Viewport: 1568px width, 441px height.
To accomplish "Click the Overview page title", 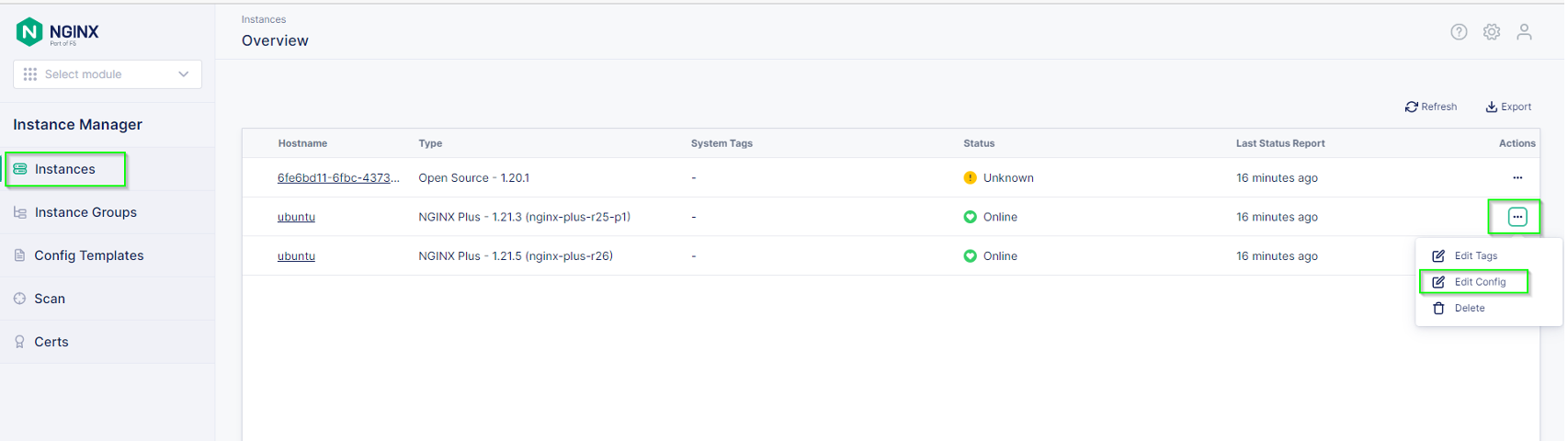I will click(x=275, y=40).
